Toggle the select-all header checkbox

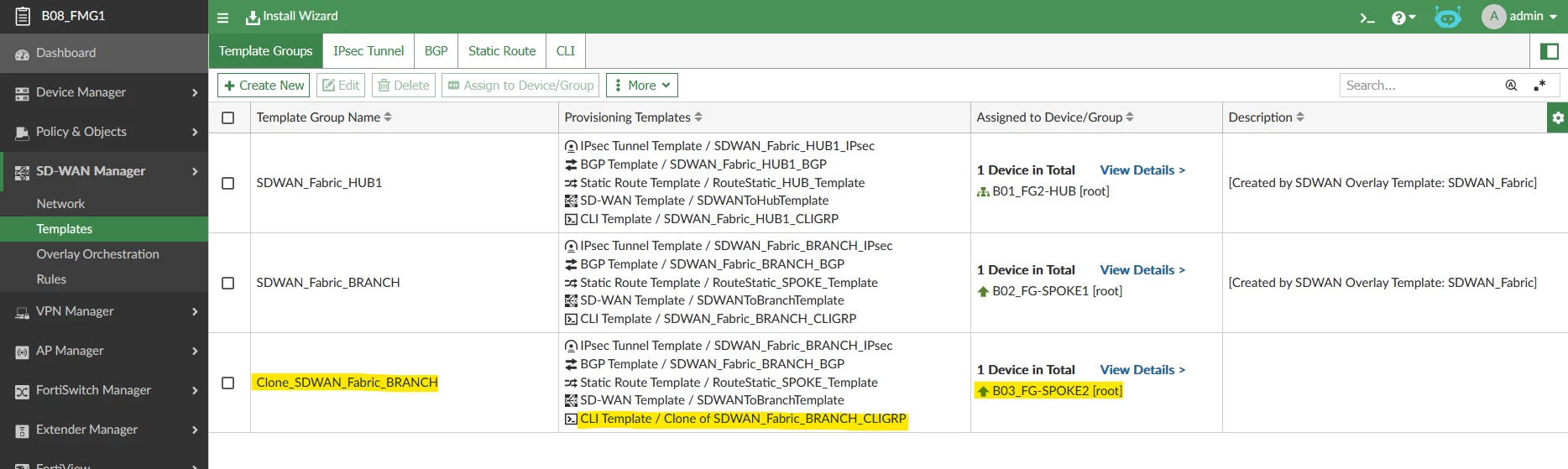pyautogui.click(x=227, y=118)
